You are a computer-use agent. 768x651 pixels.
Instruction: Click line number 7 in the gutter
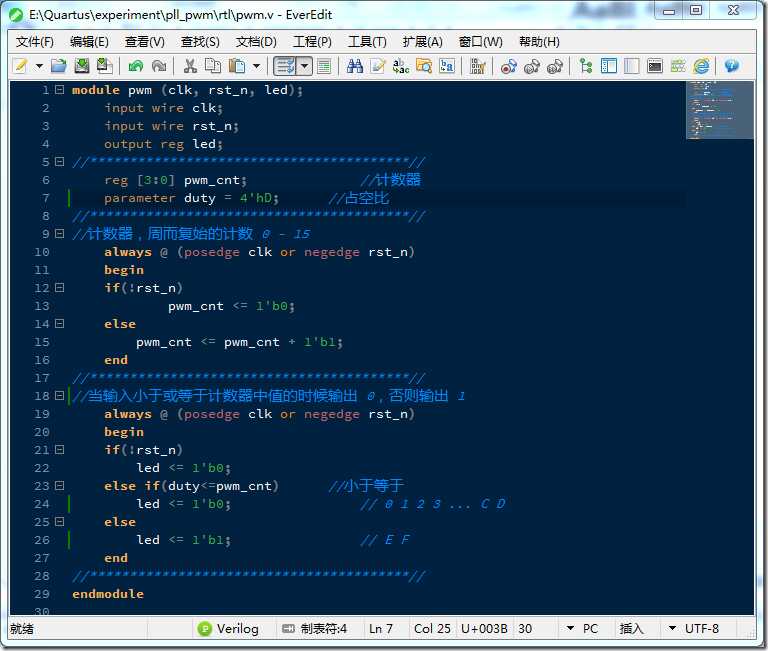(x=46, y=198)
